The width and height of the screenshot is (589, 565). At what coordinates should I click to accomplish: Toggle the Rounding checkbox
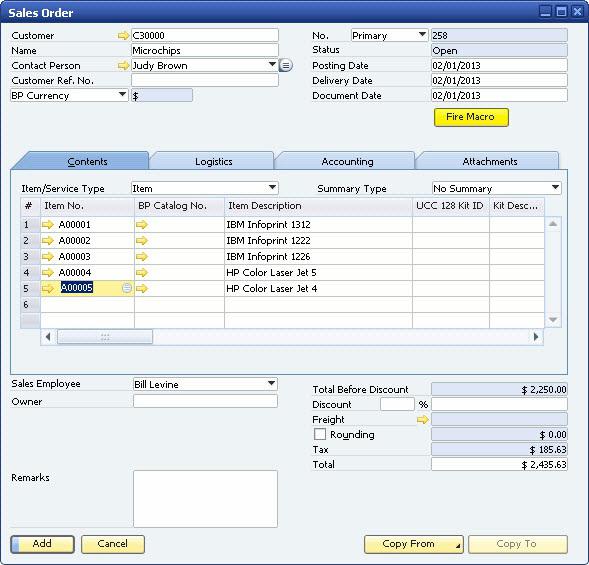tap(320, 434)
